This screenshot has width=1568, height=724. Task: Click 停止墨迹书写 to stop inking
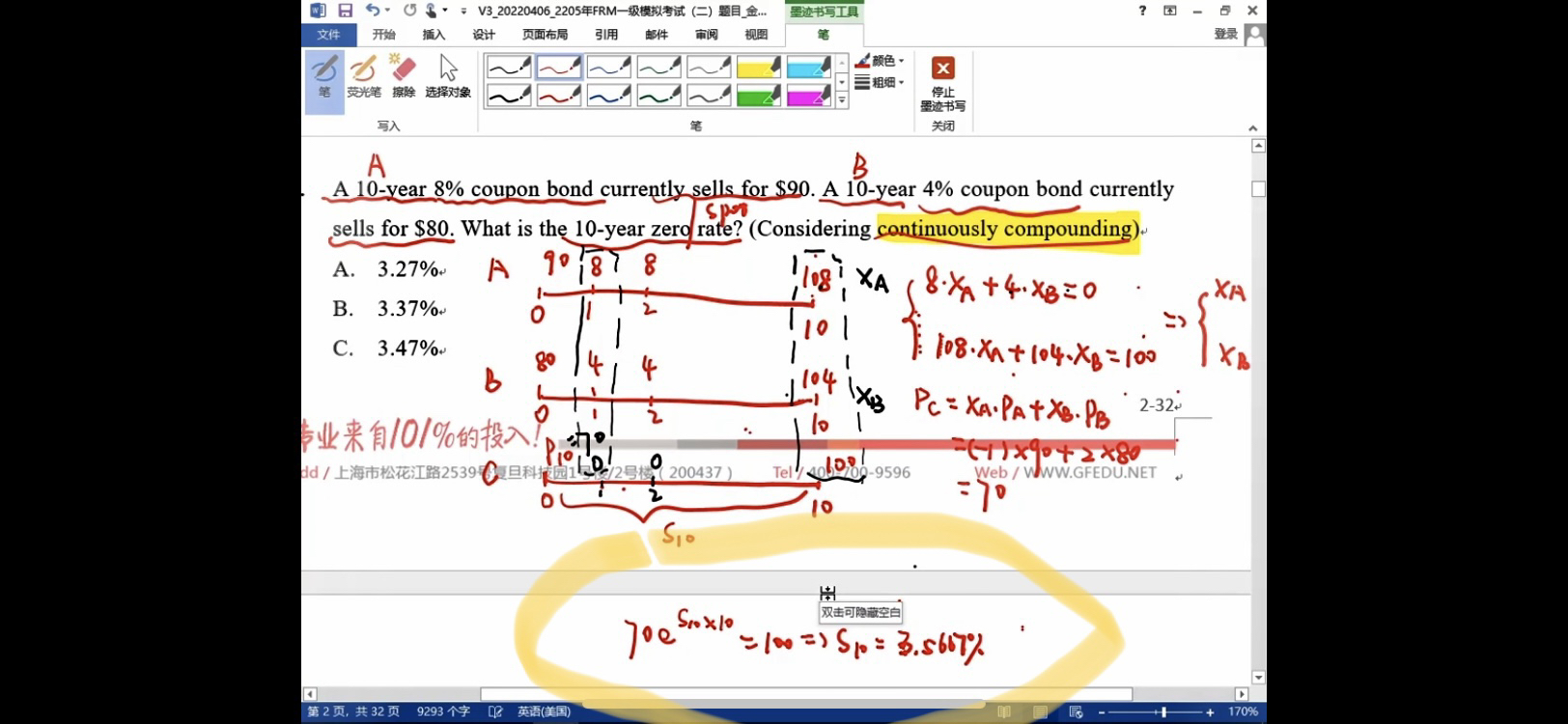coord(943,84)
